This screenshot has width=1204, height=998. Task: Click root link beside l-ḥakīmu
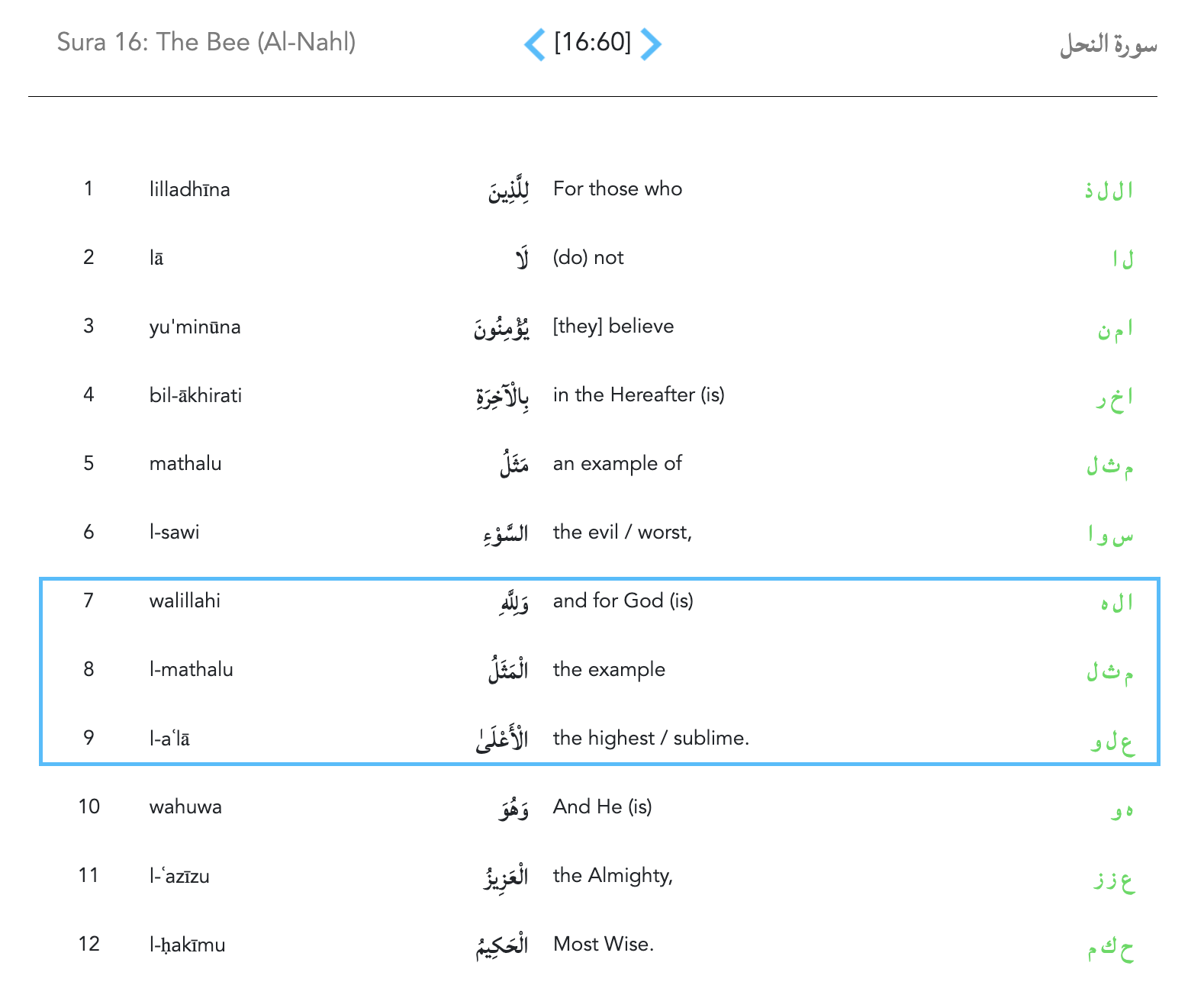point(1111,947)
